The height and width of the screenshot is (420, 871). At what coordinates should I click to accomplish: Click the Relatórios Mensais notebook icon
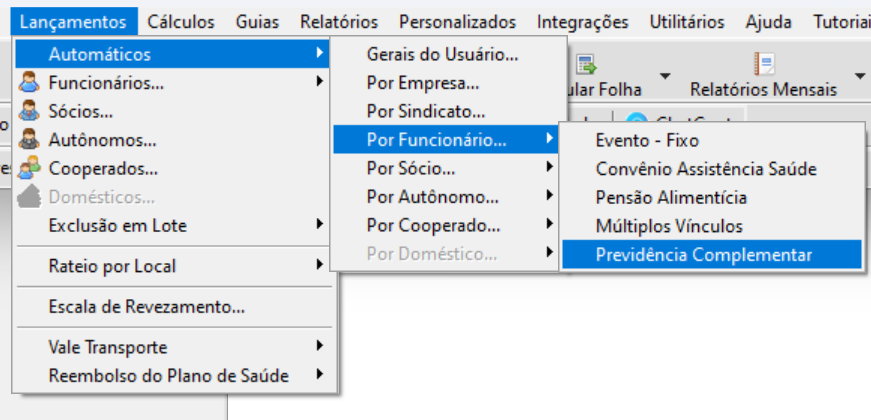click(x=764, y=63)
